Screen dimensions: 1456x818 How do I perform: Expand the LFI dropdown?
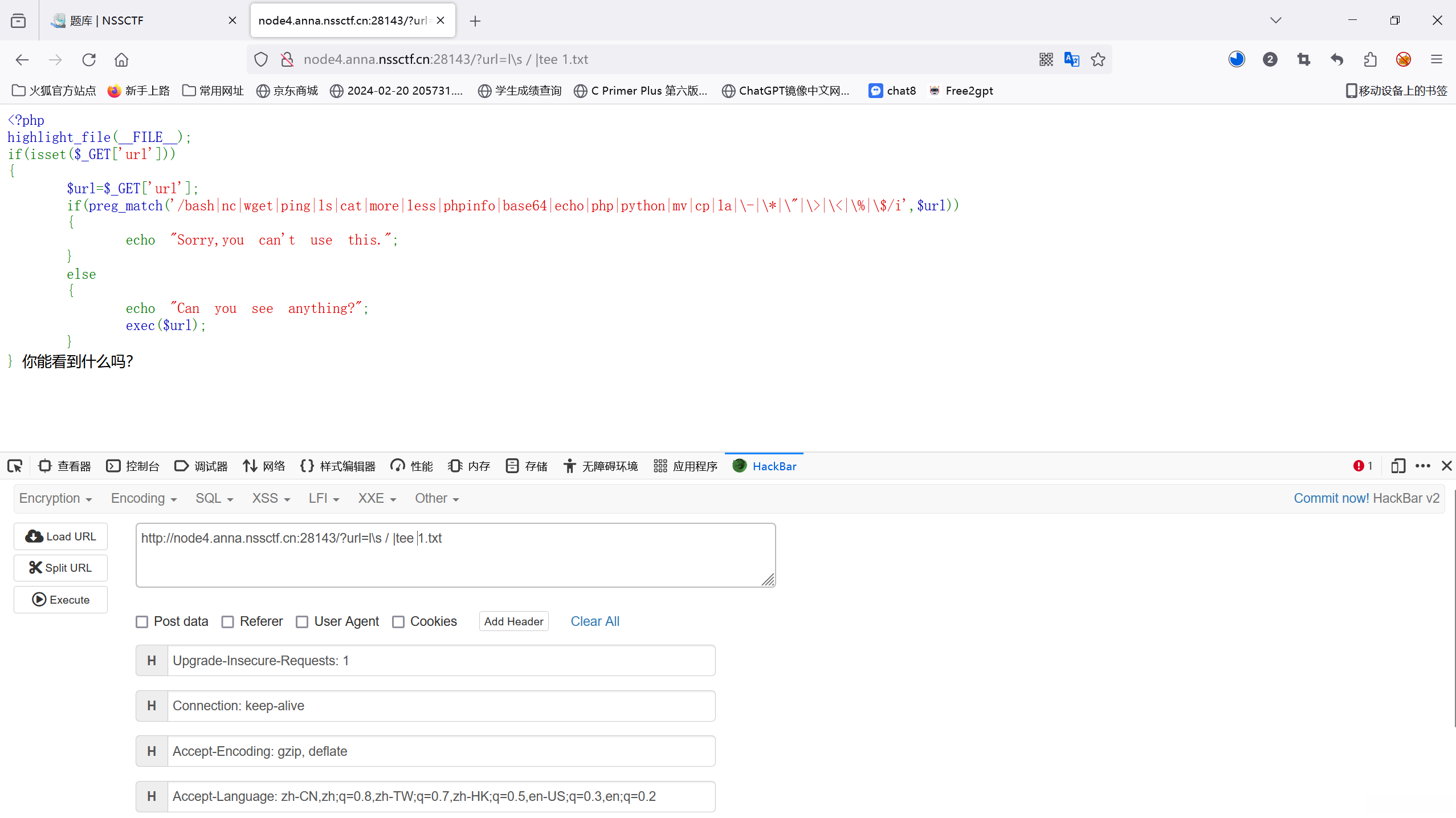(x=324, y=498)
